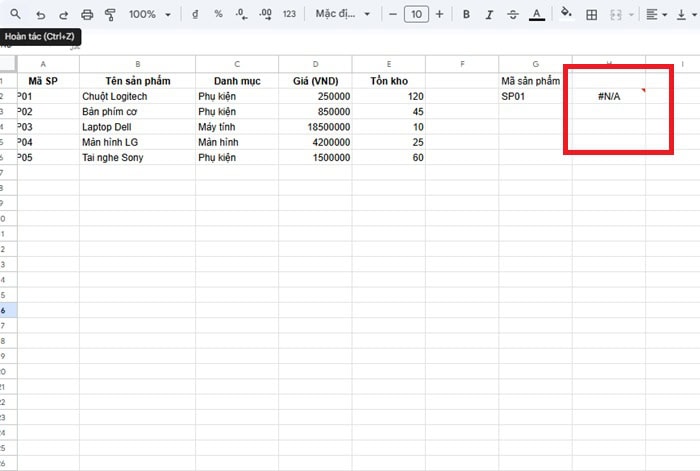Select the stock cell 10

pos(389,127)
